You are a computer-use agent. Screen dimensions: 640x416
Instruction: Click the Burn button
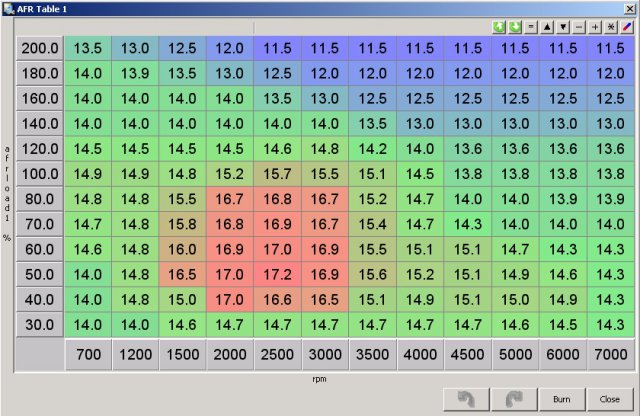click(561, 399)
